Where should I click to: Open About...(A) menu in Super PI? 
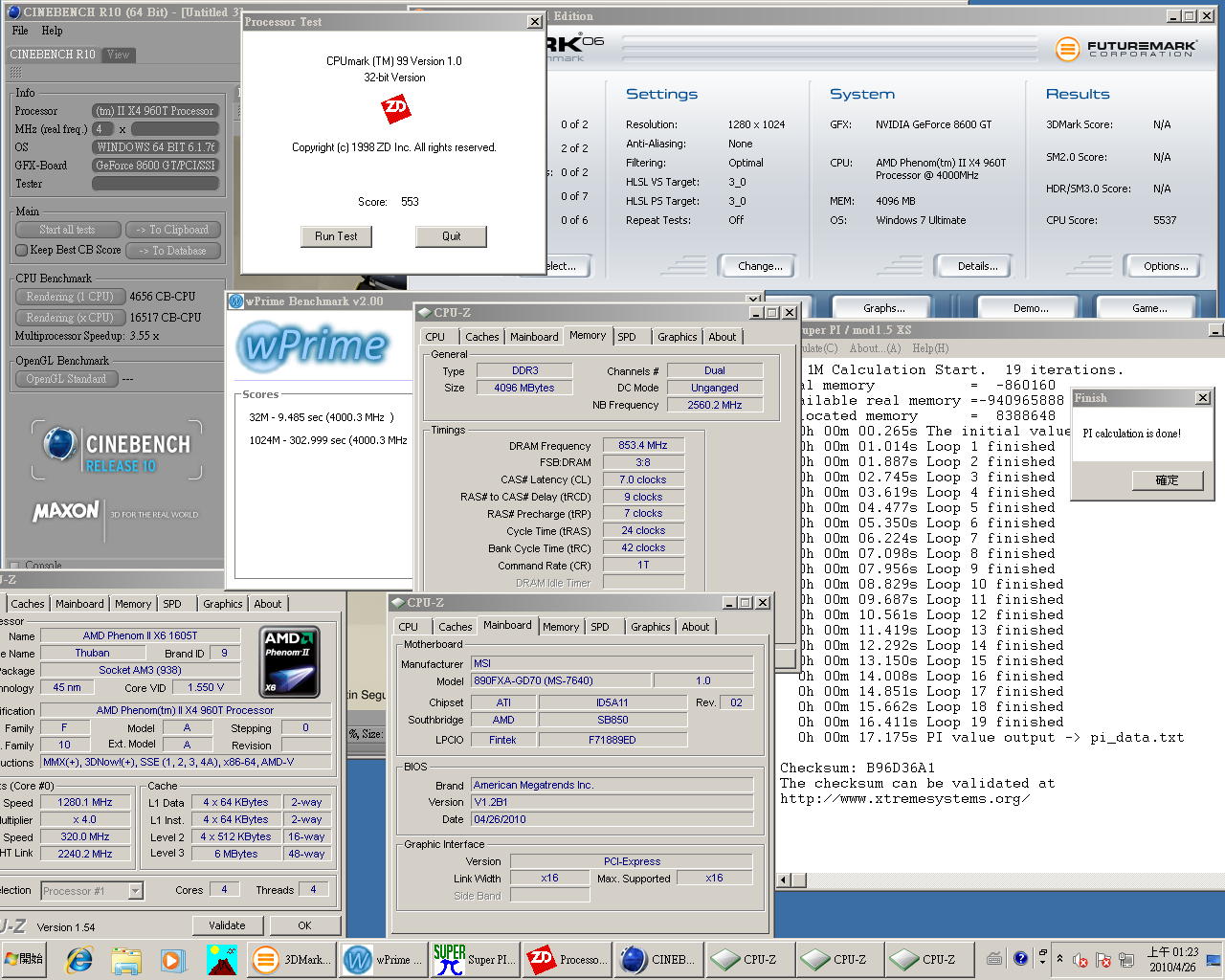(x=875, y=348)
